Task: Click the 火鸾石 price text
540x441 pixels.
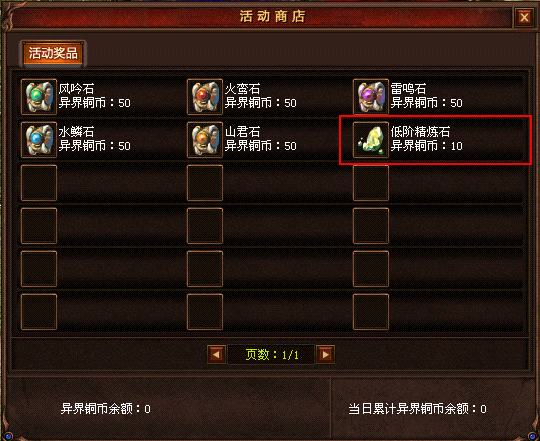Action: tap(260, 103)
